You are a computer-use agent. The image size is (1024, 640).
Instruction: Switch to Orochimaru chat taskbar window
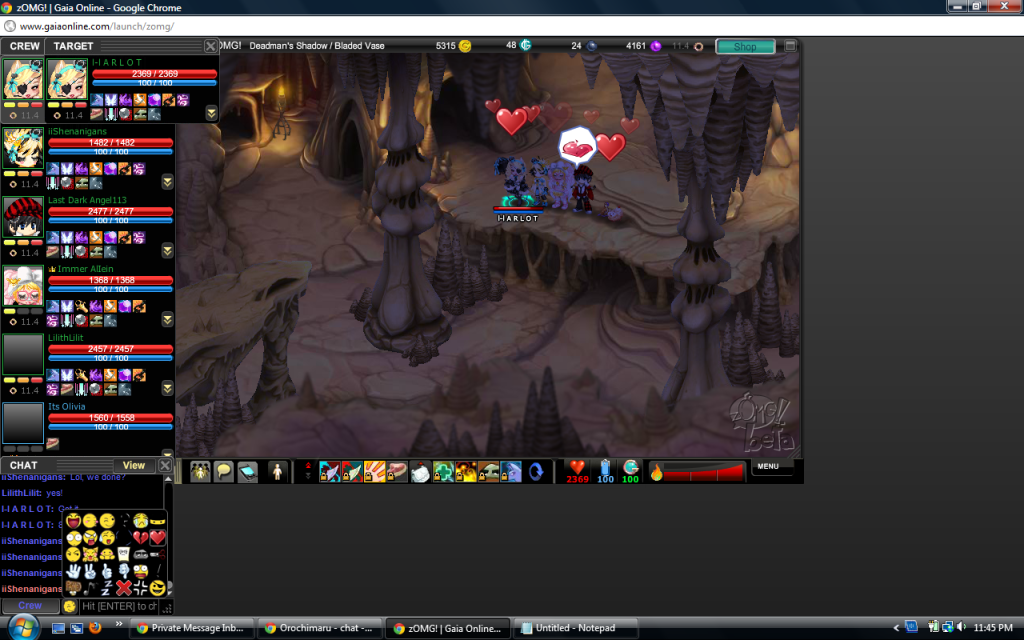tap(318, 628)
